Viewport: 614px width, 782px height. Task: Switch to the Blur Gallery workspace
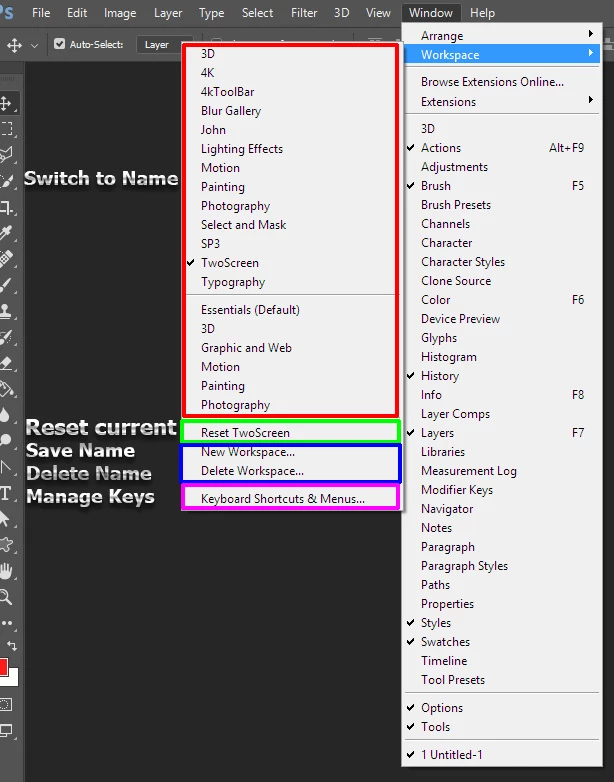[291, 111]
